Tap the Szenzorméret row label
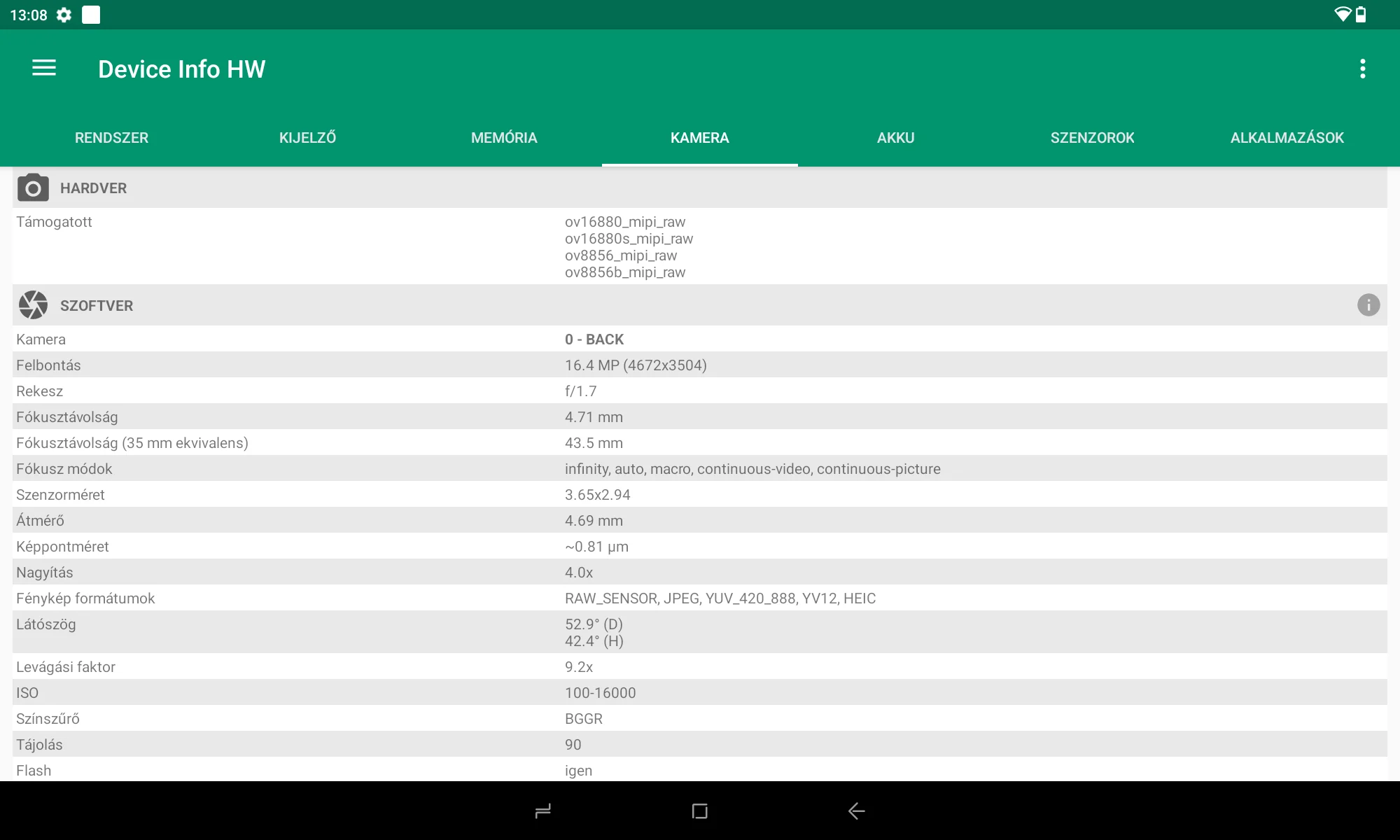The width and height of the screenshot is (1400, 840). click(x=60, y=495)
